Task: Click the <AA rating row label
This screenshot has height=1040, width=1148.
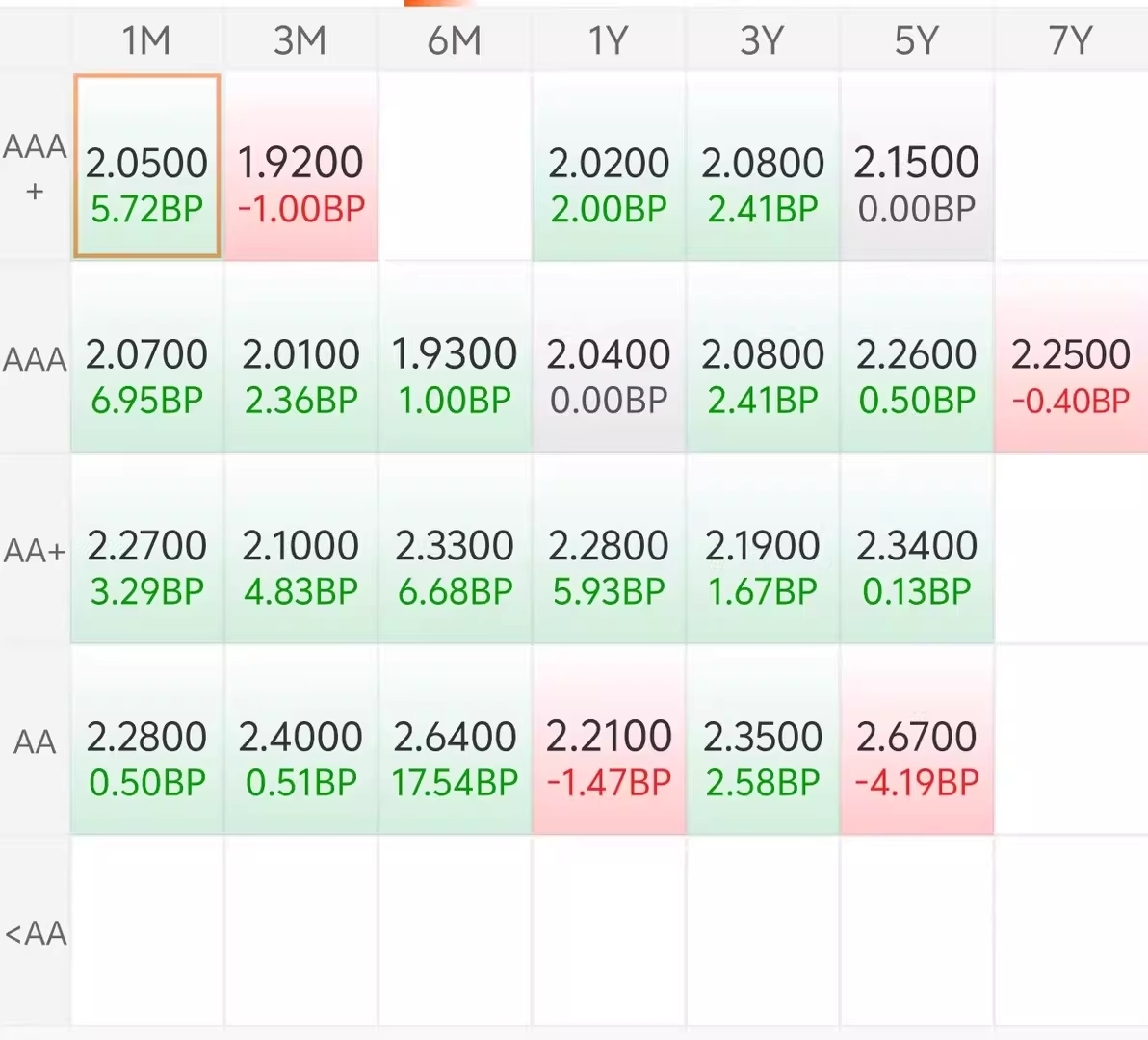Action: click(35, 932)
